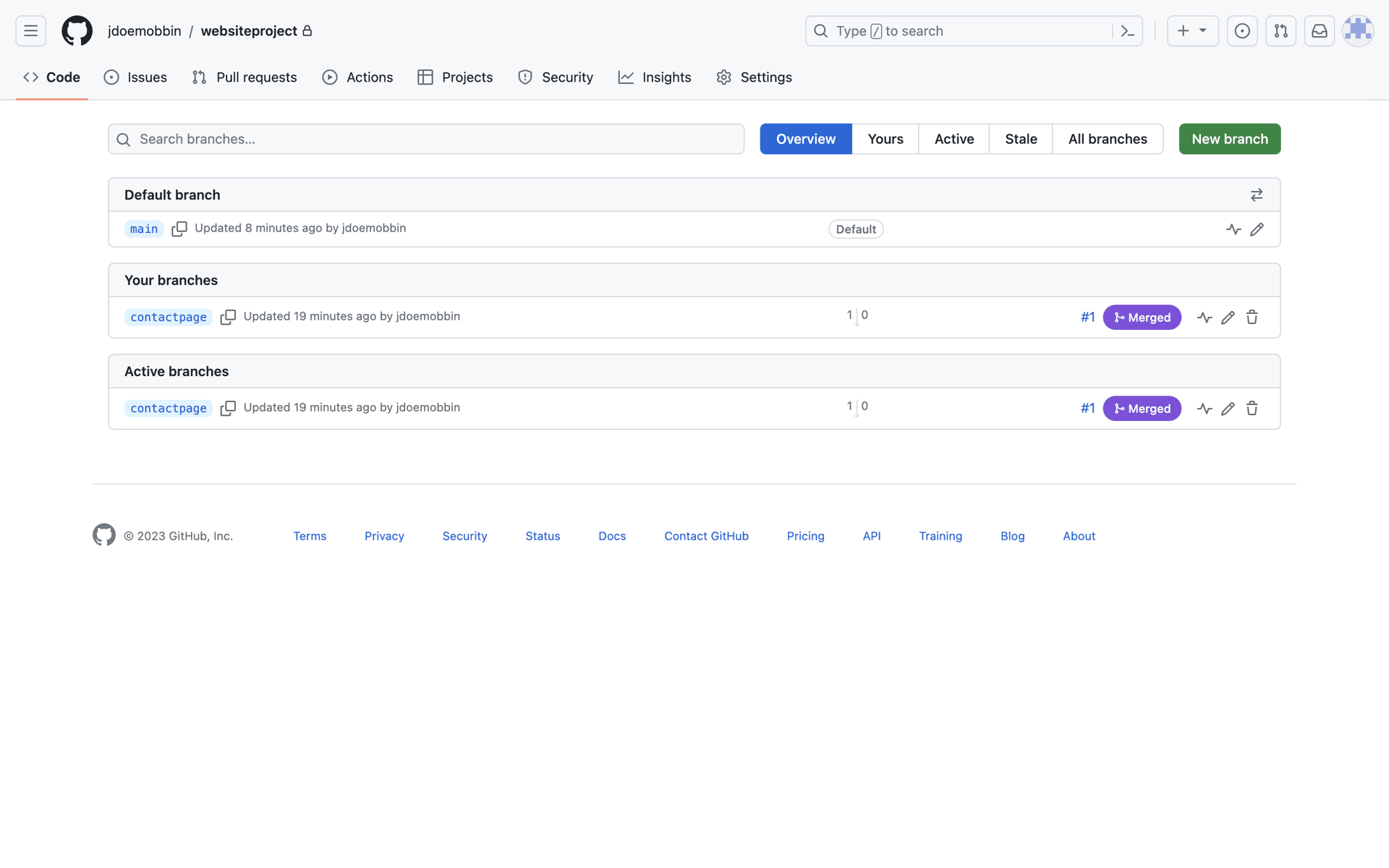This screenshot has height=868, width=1389.
Task: Select the Yours branch filter
Action: click(885, 139)
